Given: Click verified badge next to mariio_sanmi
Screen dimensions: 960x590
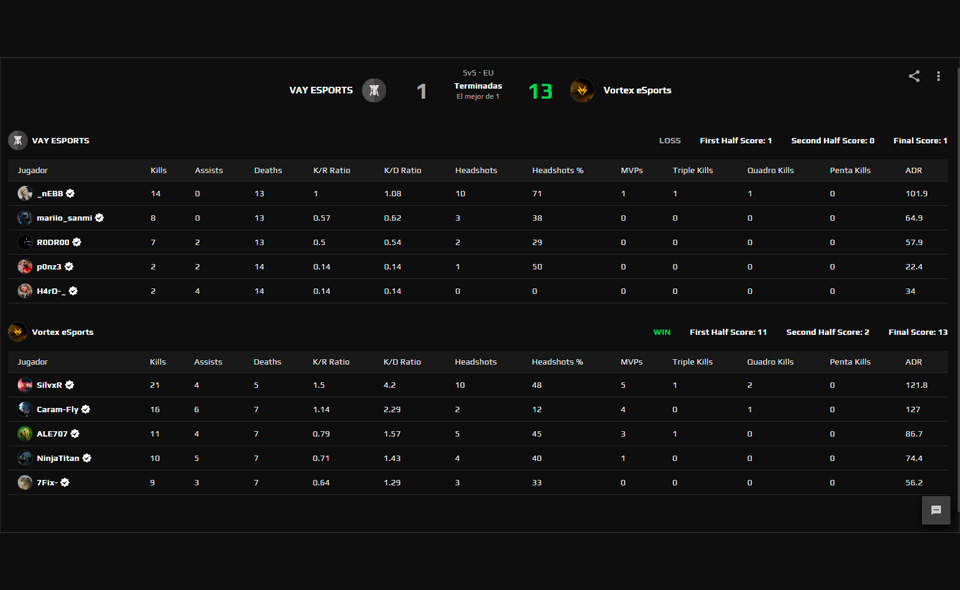Looking at the screenshot, I should [99, 218].
